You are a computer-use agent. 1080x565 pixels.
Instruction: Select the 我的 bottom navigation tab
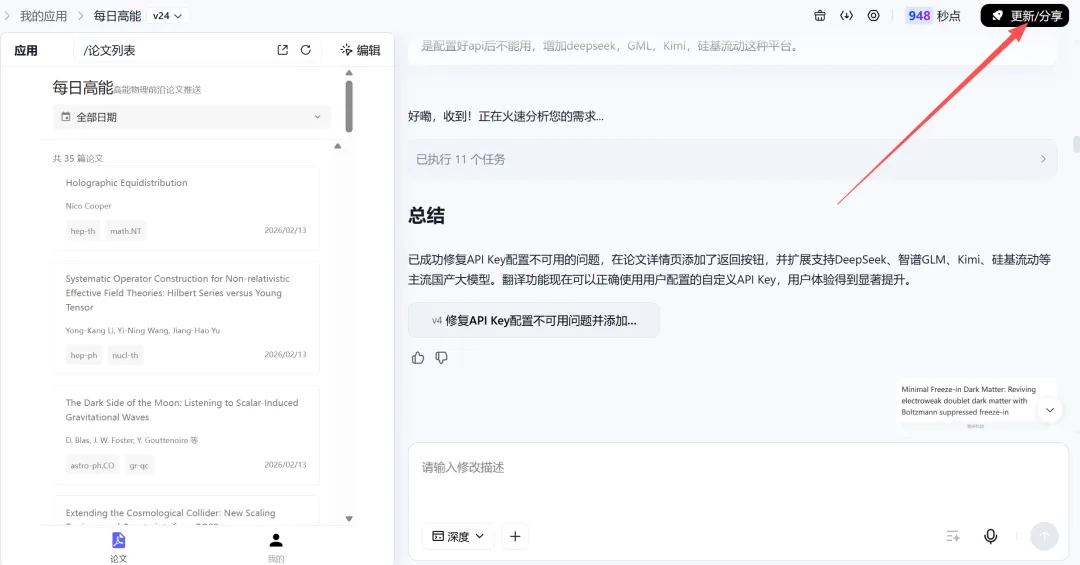tap(276, 547)
